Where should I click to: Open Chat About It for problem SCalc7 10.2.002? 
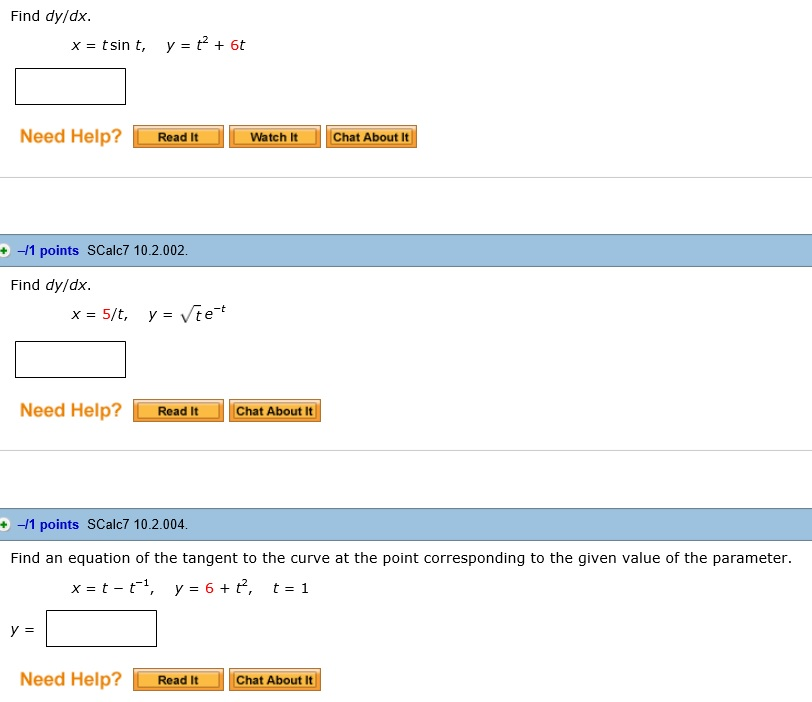pos(275,410)
